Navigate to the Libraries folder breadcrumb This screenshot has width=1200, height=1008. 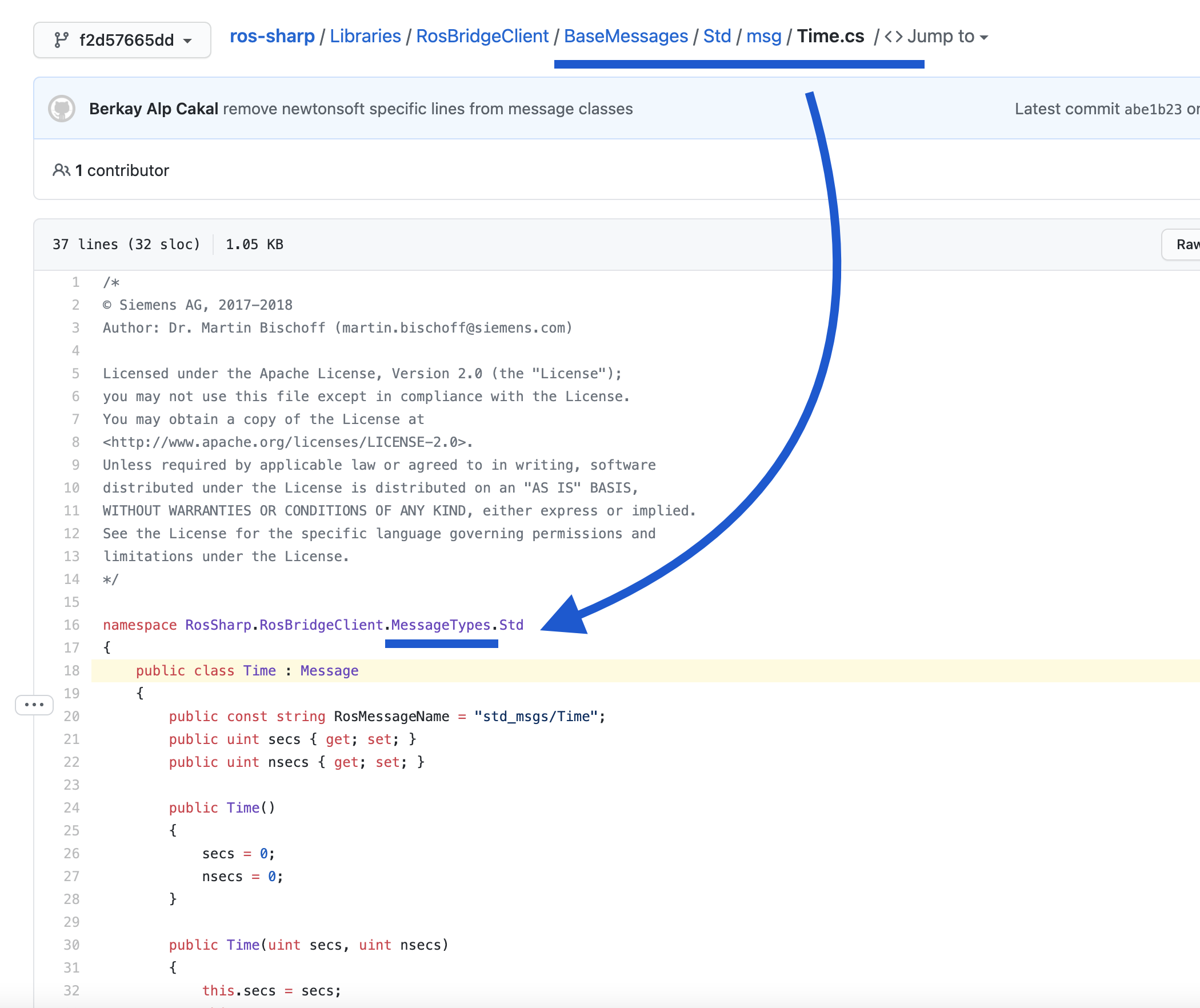point(365,36)
